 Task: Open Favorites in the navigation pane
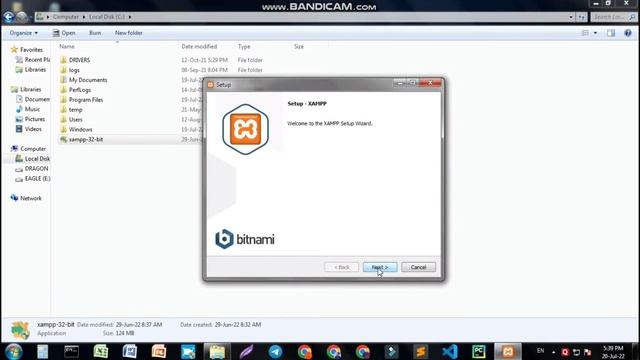point(31,50)
